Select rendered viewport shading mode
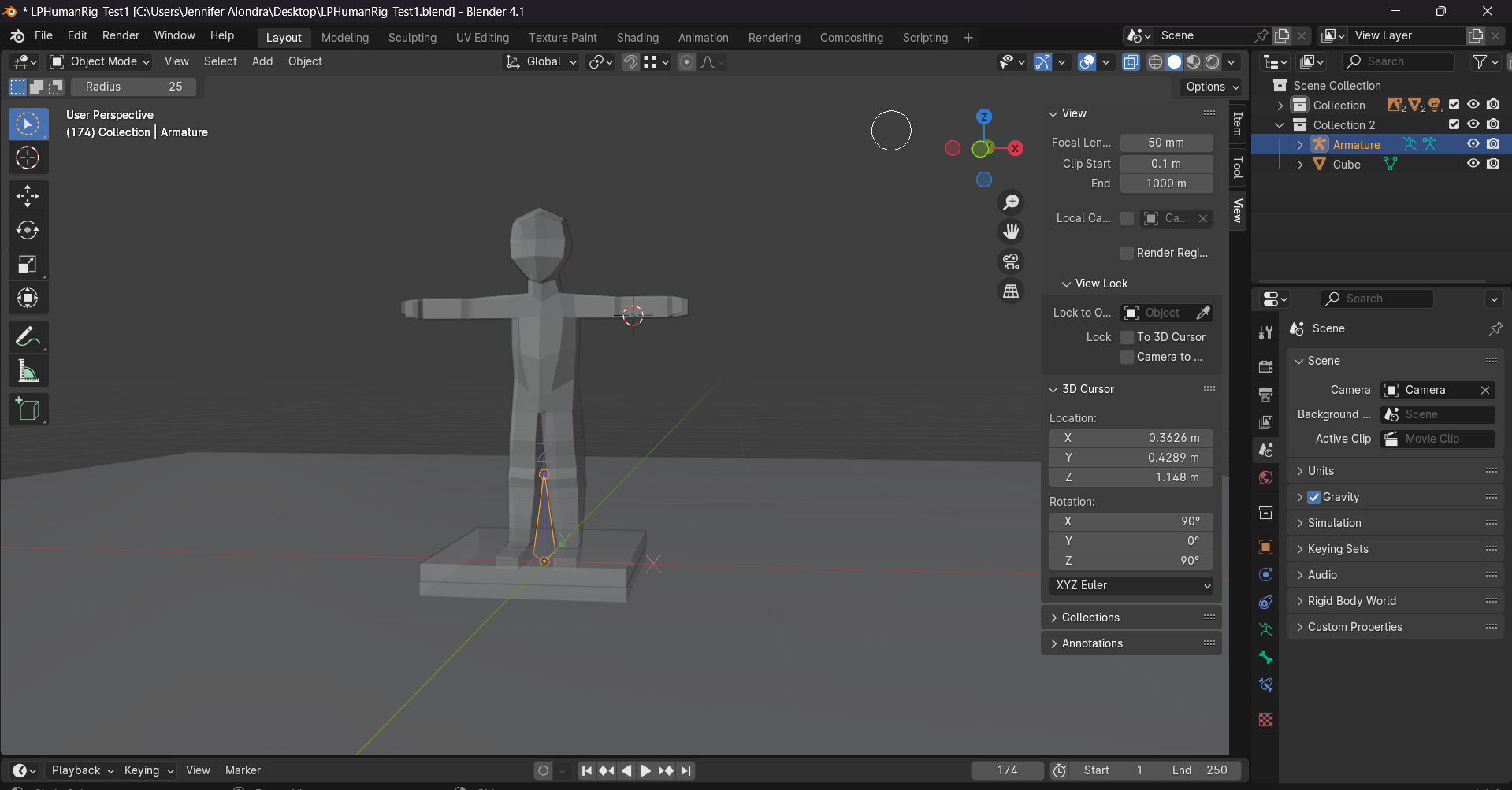Viewport: 1512px width, 790px height. (x=1213, y=62)
